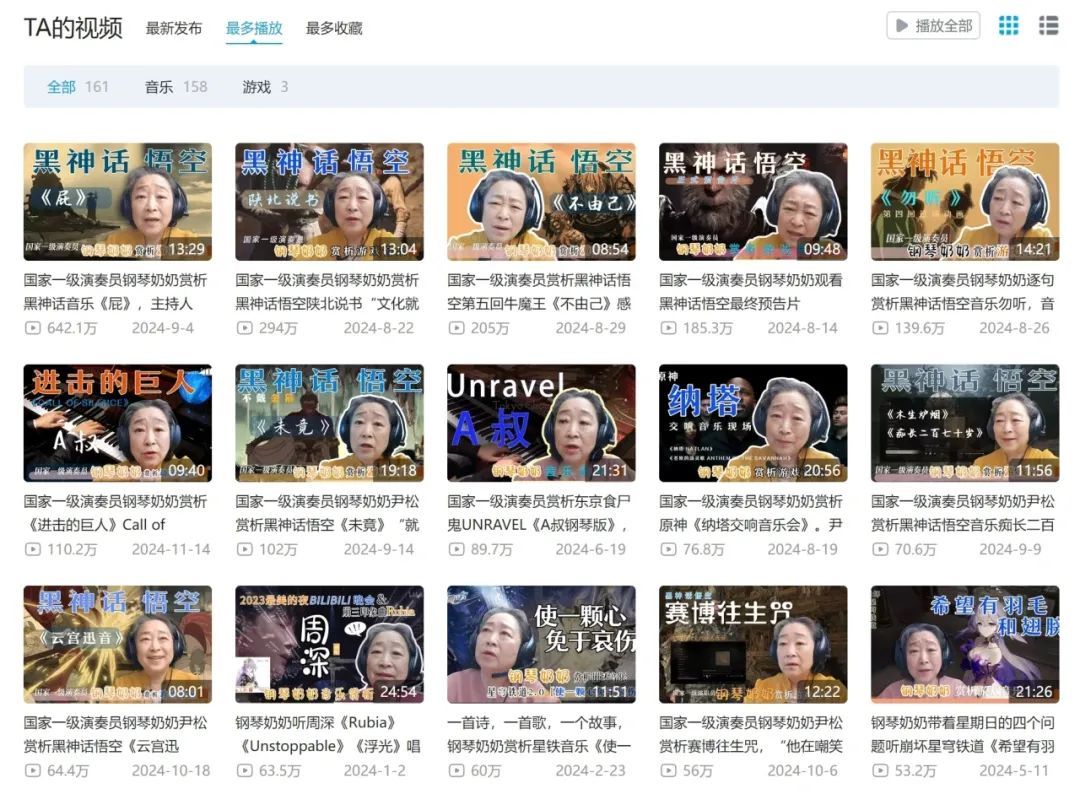The width and height of the screenshot is (1080, 794).
Task: Click play count icon beside 642.1万
Action: (x=32, y=328)
